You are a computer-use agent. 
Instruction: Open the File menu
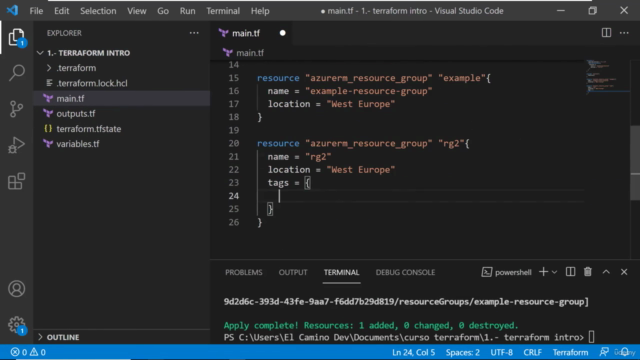pyautogui.click(x=36, y=11)
